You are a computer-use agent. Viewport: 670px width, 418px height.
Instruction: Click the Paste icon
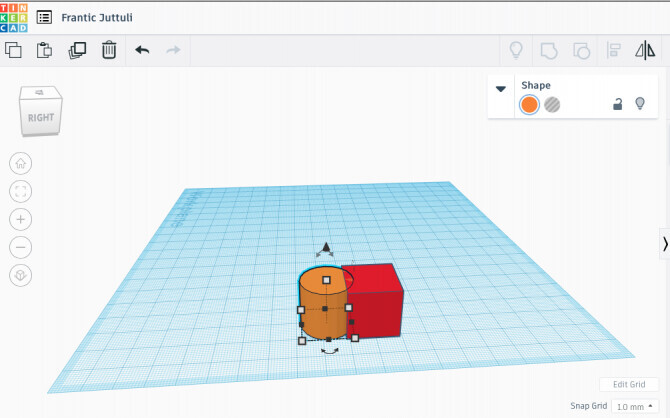coord(44,50)
